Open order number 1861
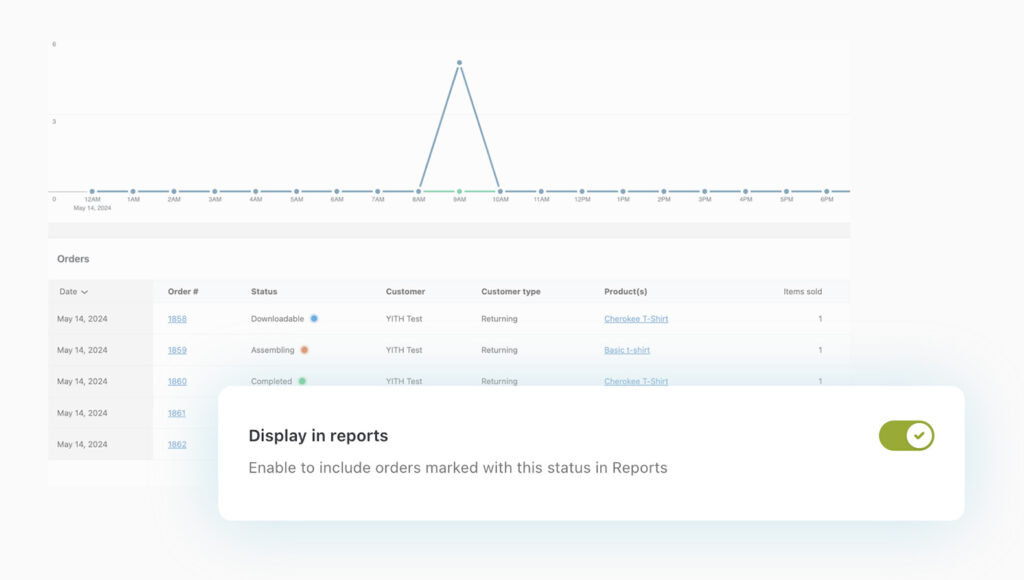 pos(177,413)
